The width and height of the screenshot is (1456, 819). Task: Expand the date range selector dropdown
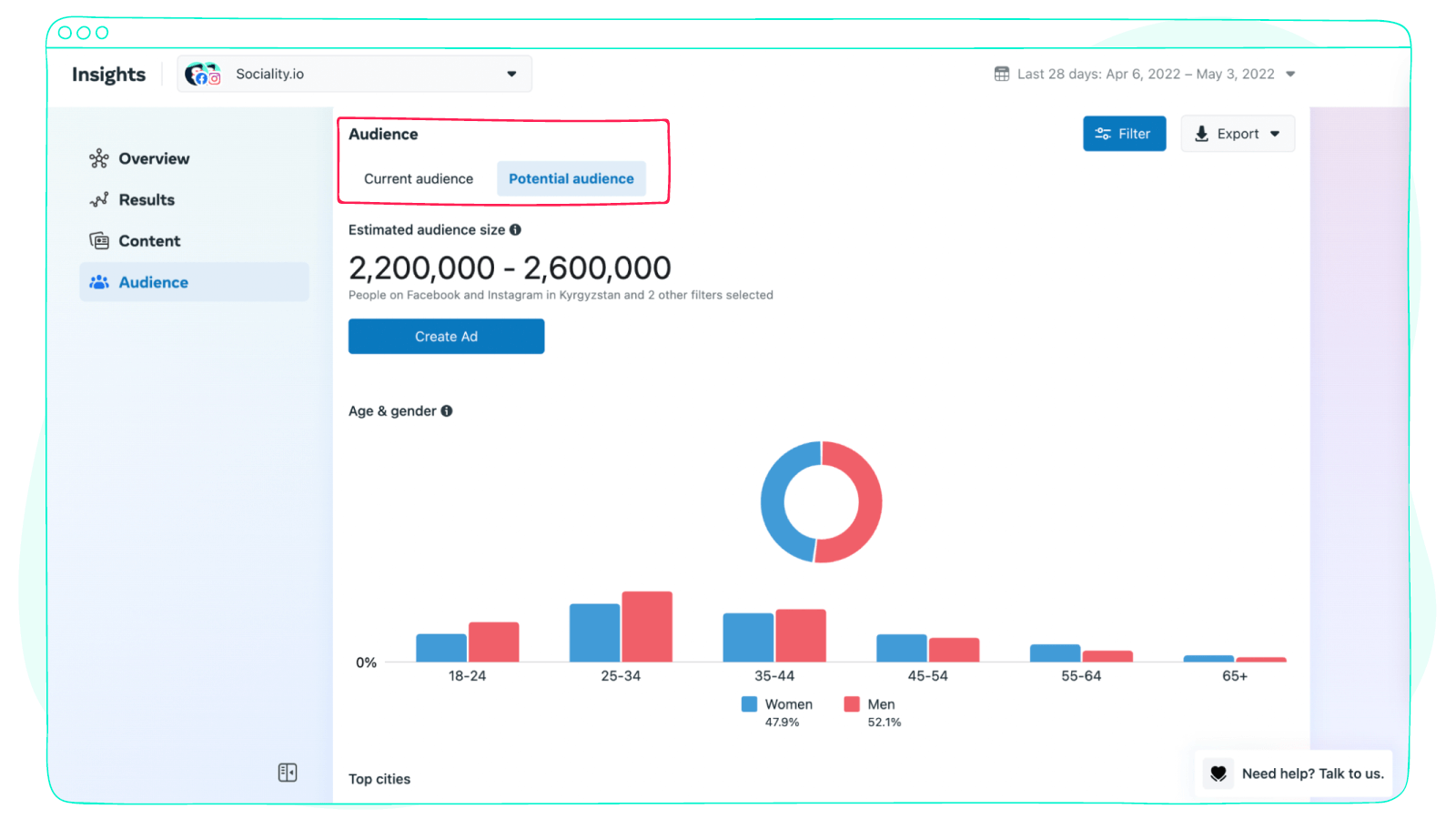[1291, 74]
